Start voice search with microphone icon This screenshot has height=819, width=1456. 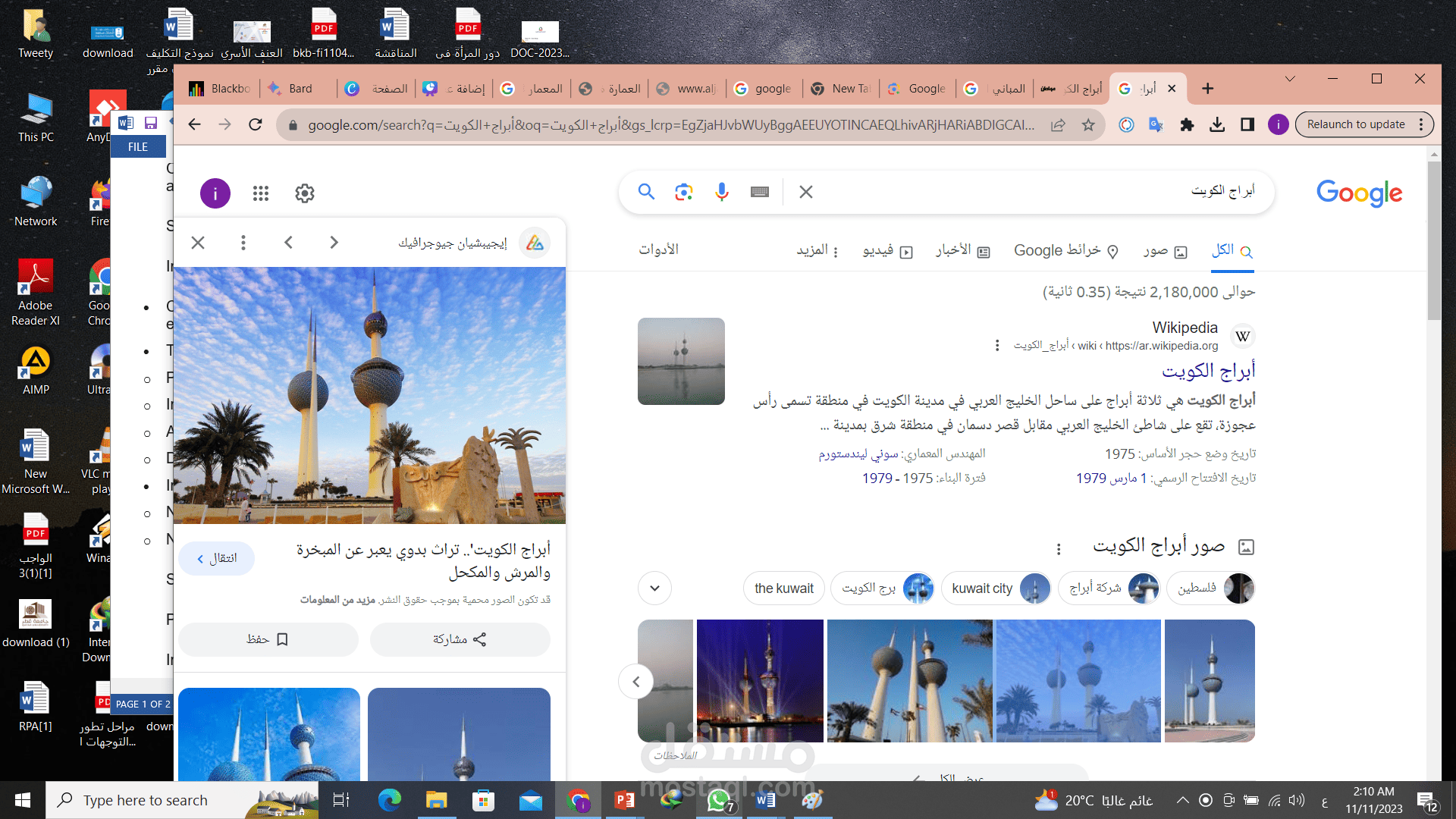click(x=721, y=192)
